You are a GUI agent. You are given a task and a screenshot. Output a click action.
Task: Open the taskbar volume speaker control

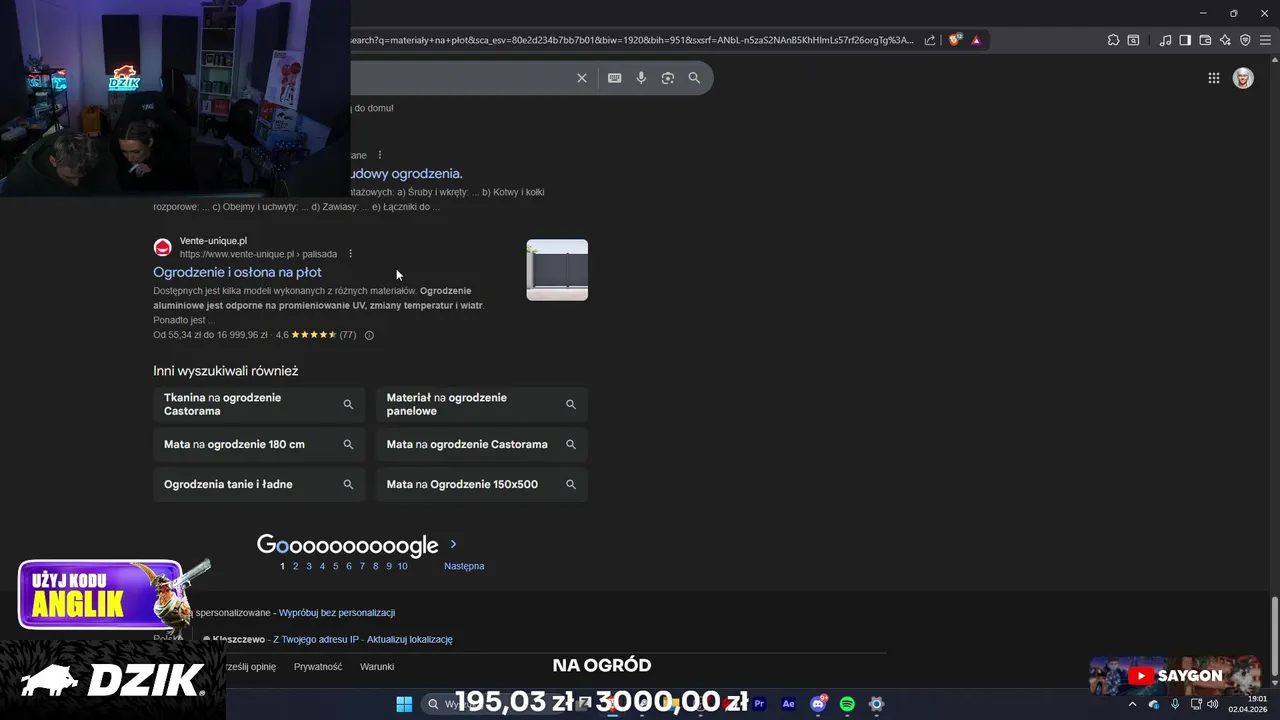(x=1213, y=704)
